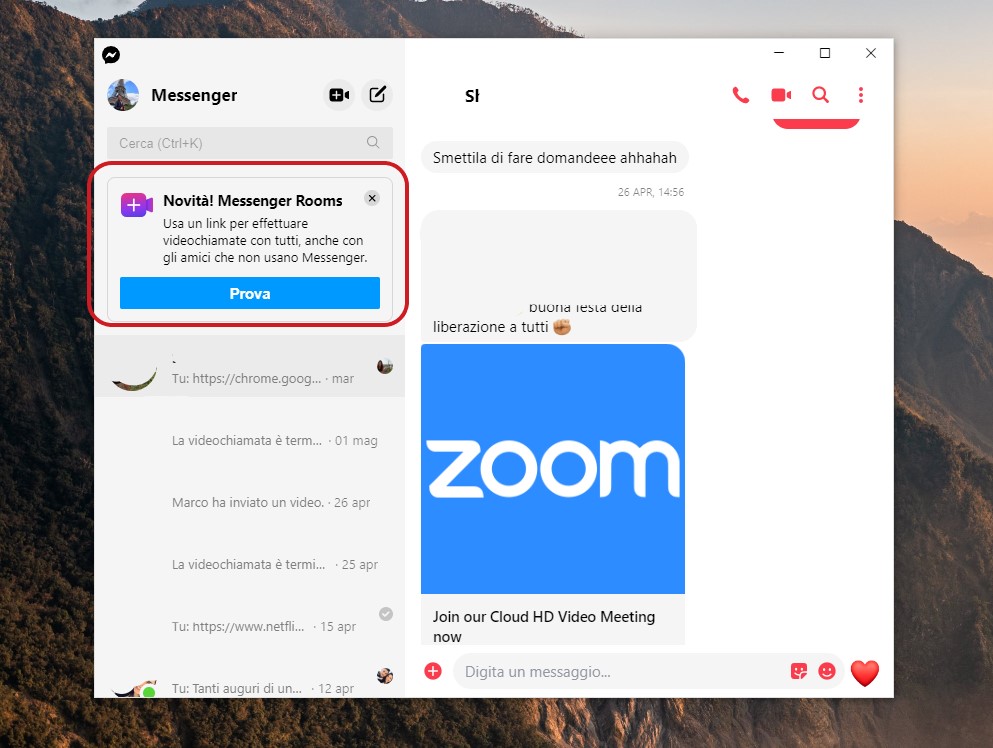Compose a new message with pencil icon
The image size is (993, 748).
coord(377,95)
